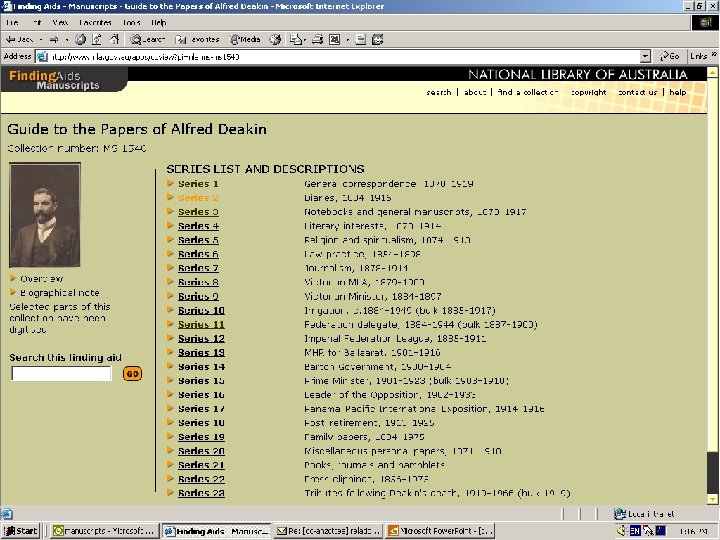Open the Search toolbar button
The width and height of the screenshot is (720, 540).
click(147, 39)
